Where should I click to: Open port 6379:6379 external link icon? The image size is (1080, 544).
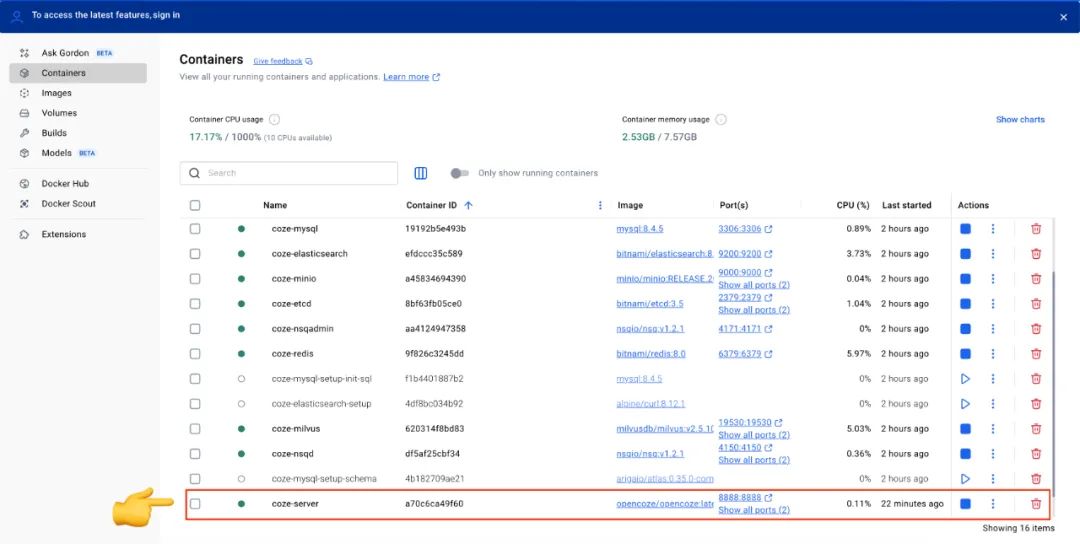click(768, 354)
